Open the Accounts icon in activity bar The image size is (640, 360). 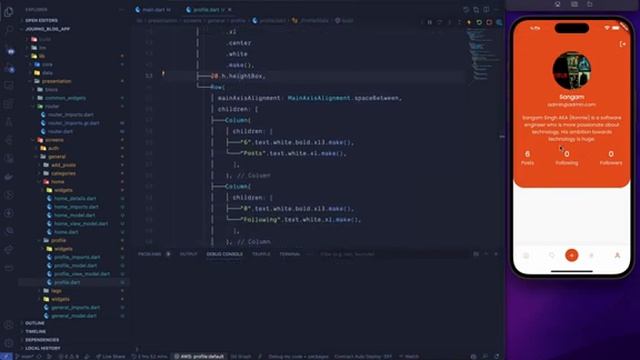coord(9,325)
